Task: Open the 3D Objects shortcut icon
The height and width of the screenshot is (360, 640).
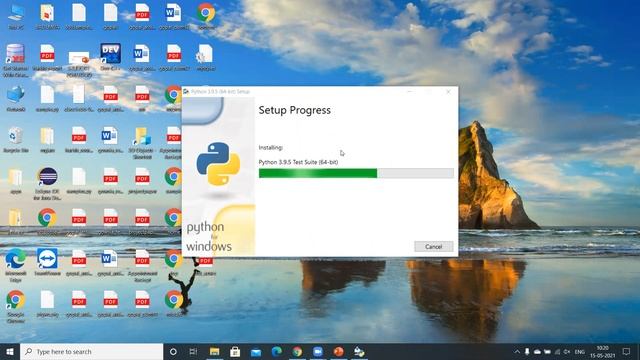Action: (x=142, y=142)
